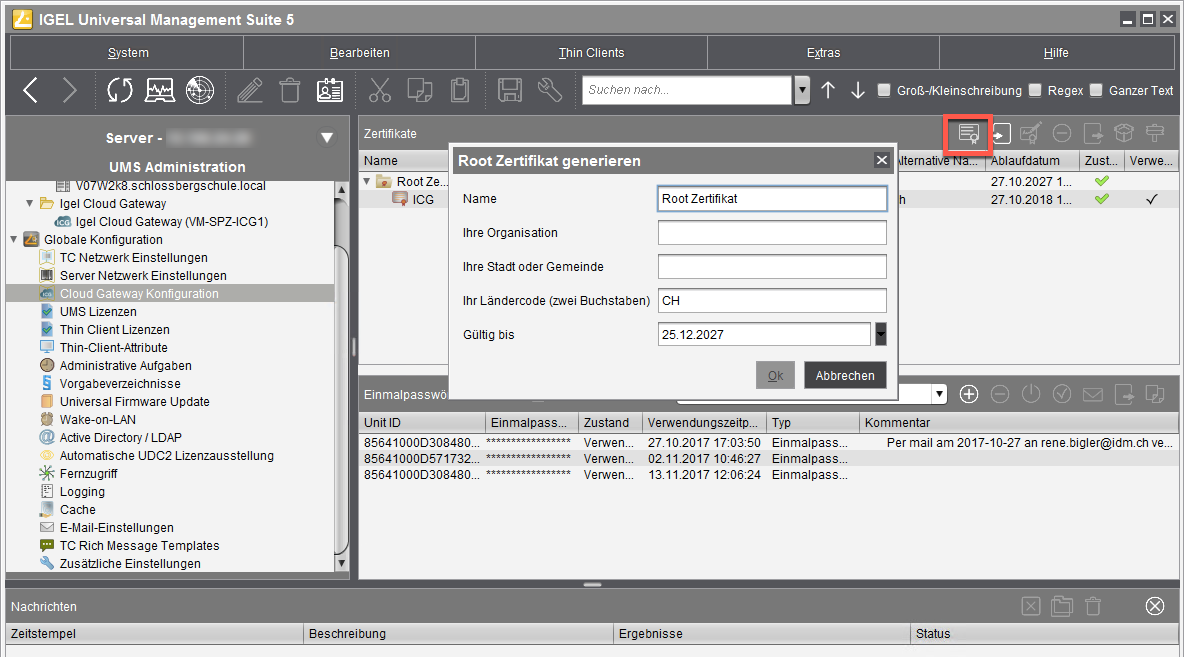Click the back navigation arrow

click(30, 91)
